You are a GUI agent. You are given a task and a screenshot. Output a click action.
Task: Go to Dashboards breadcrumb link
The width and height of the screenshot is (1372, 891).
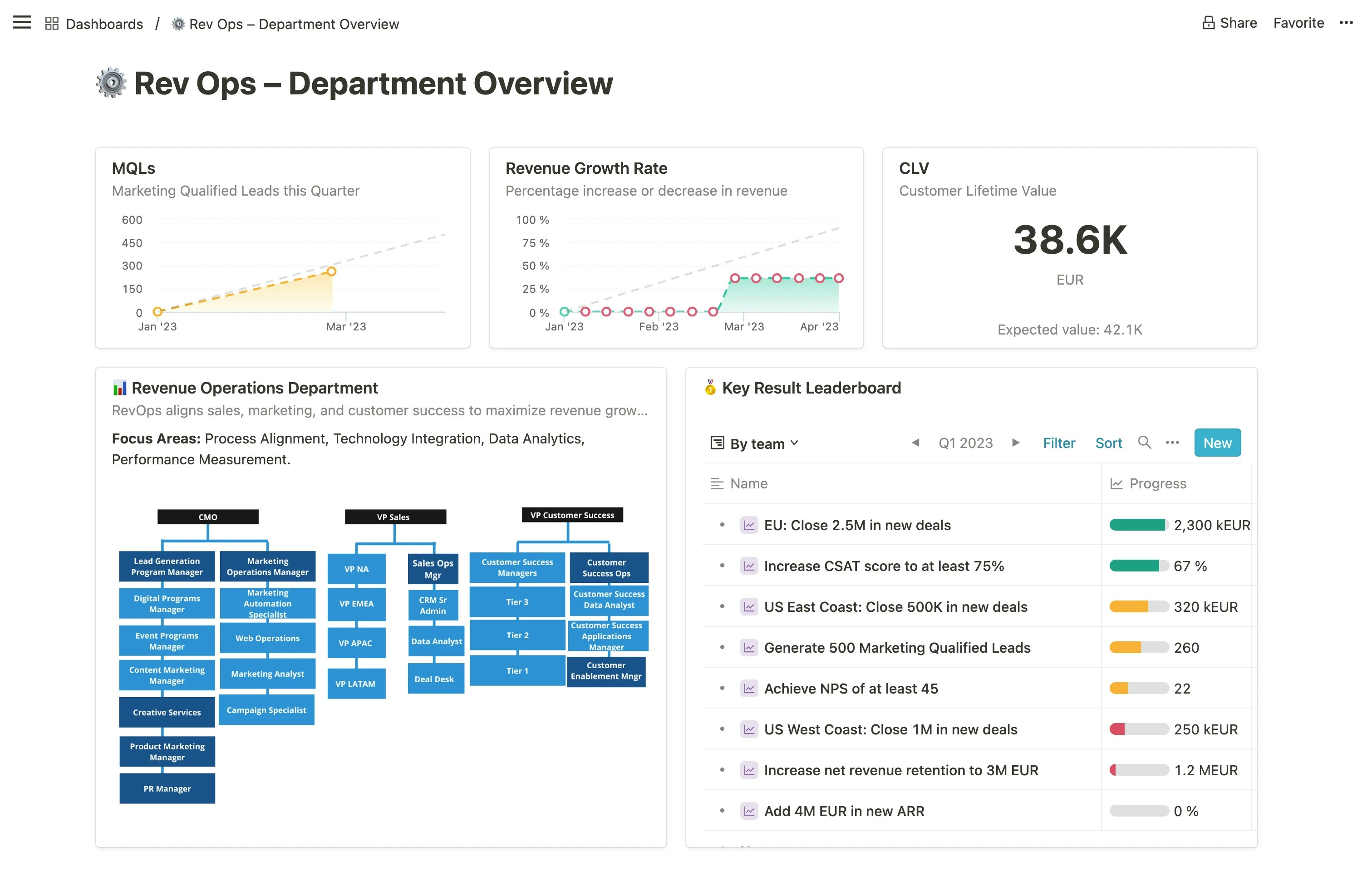104,24
